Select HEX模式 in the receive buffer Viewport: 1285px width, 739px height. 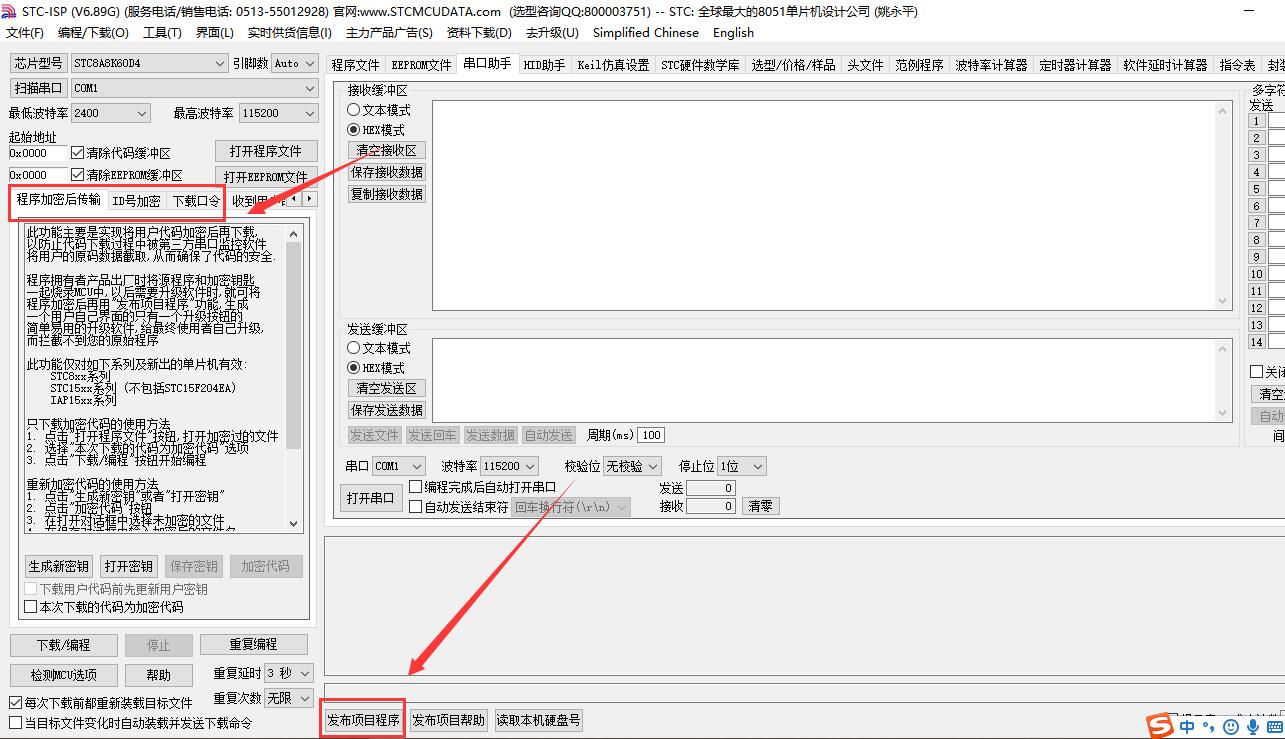pos(354,130)
